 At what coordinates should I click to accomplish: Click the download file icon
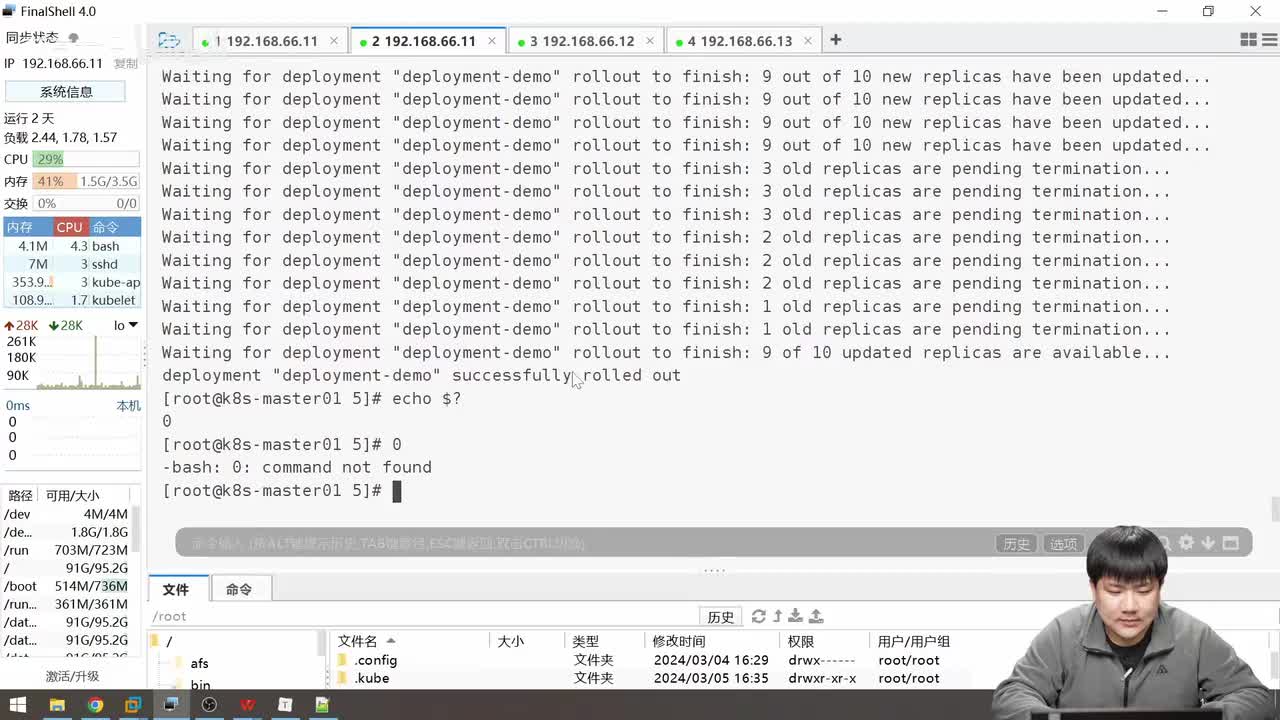tap(796, 616)
